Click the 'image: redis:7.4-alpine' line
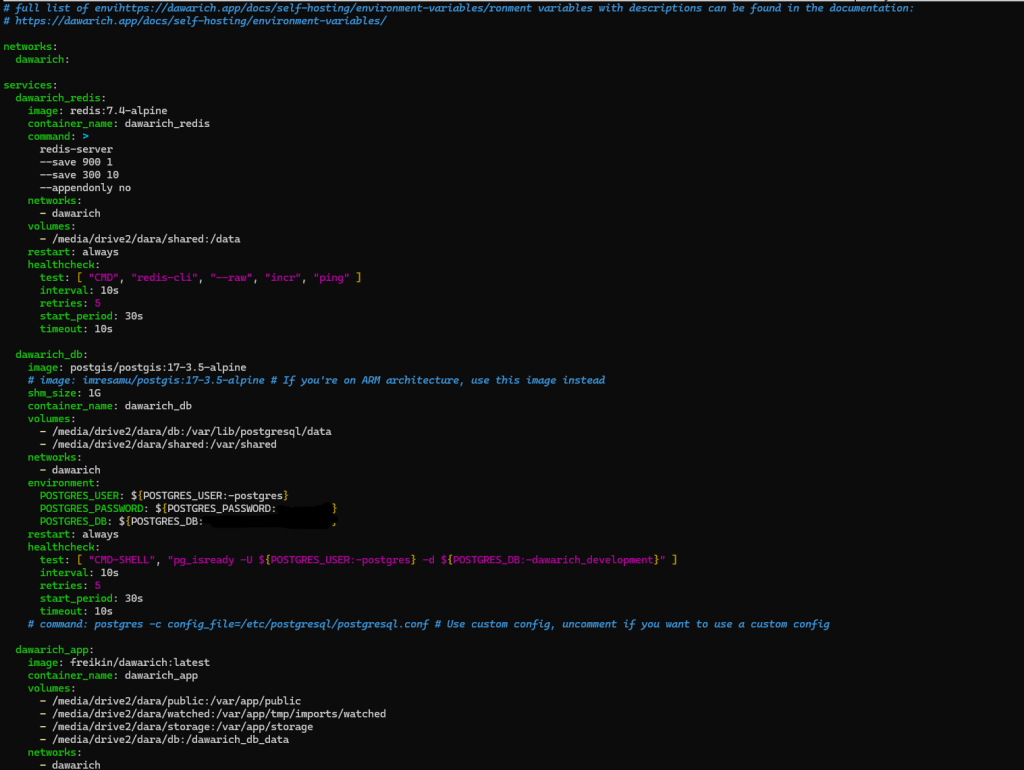The width and height of the screenshot is (1024, 770). point(97,110)
